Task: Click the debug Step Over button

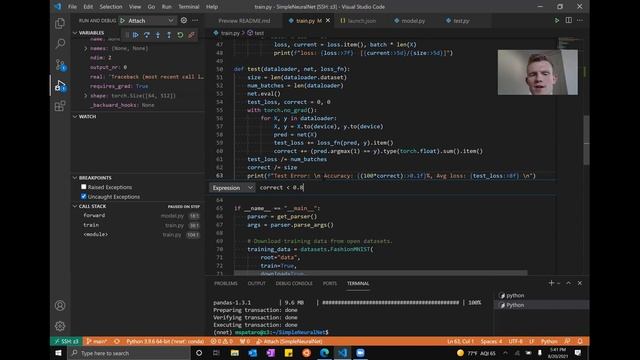Action: (147, 35)
